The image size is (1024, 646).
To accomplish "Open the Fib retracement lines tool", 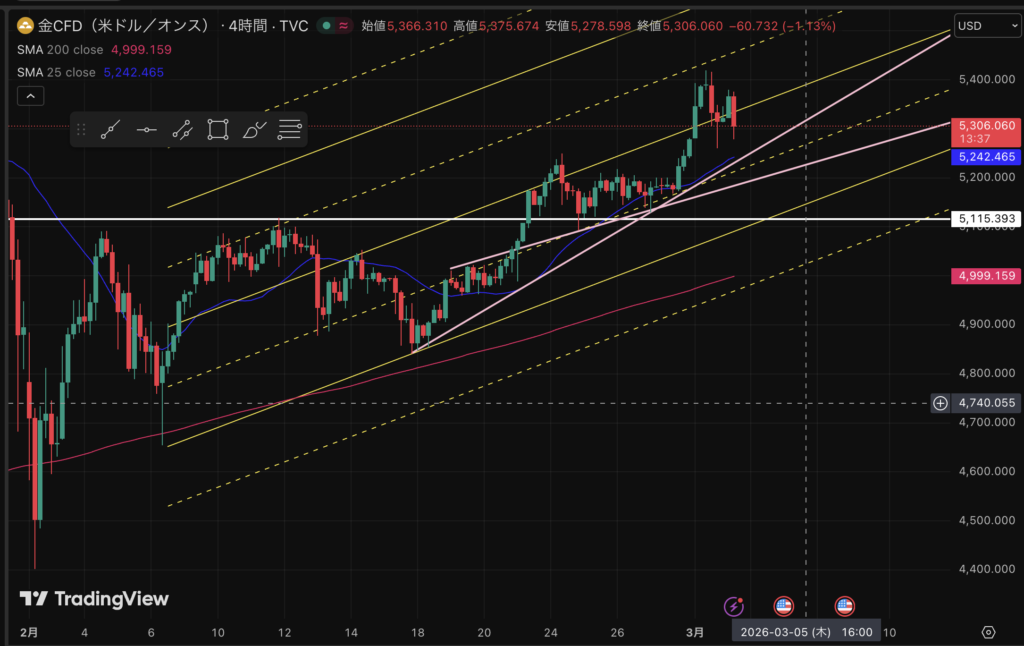I will pos(290,129).
